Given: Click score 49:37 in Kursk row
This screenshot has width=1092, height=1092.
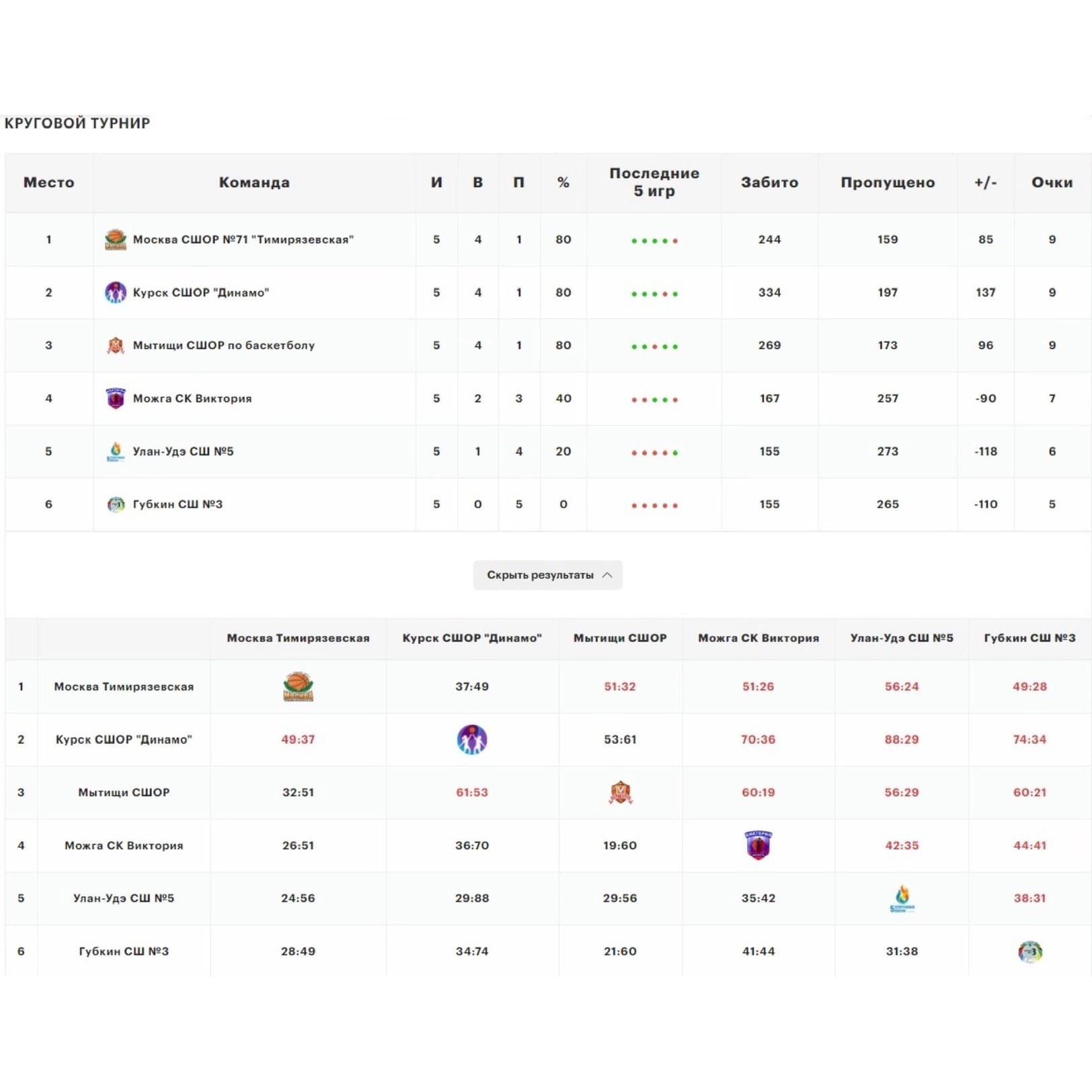Looking at the screenshot, I should pyautogui.click(x=298, y=740).
